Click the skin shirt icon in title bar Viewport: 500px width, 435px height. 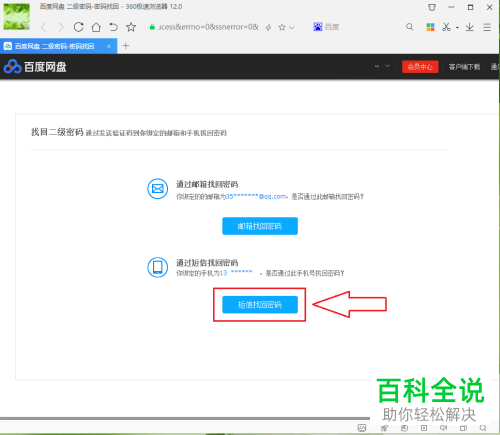432,7
